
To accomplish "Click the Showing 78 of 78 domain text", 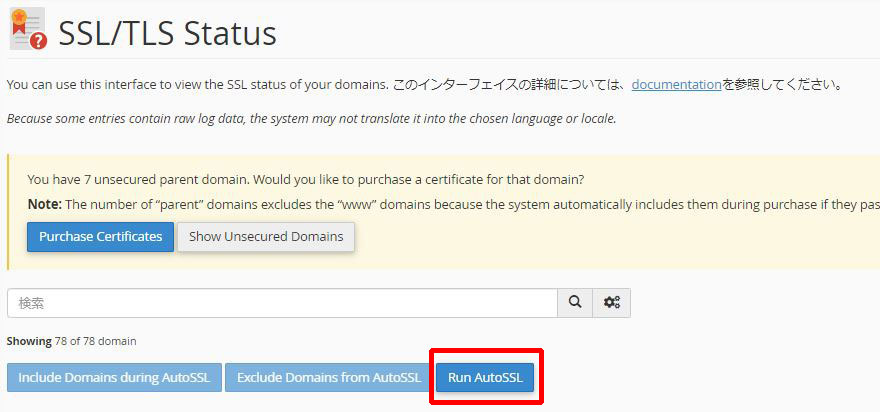I will [71, 341].
